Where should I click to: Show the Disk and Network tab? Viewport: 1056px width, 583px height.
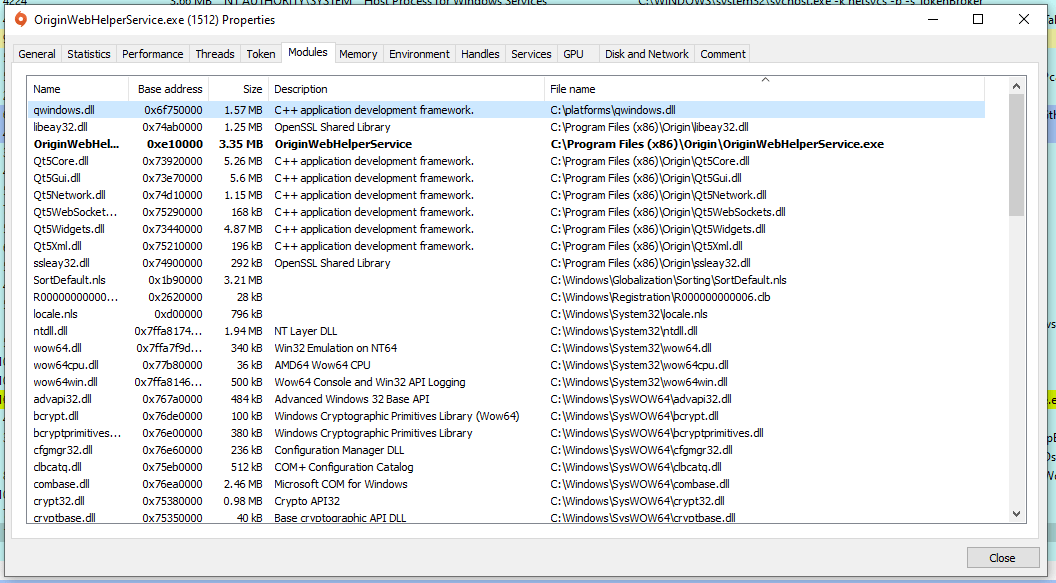coord(646,54)
